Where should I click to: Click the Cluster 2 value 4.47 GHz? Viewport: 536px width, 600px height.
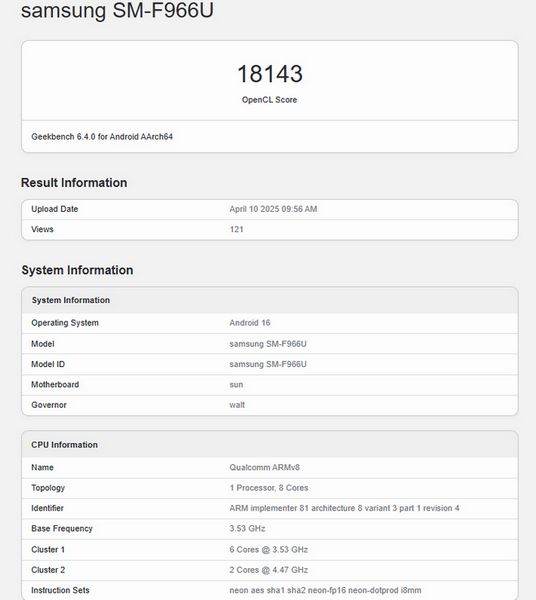269,570
